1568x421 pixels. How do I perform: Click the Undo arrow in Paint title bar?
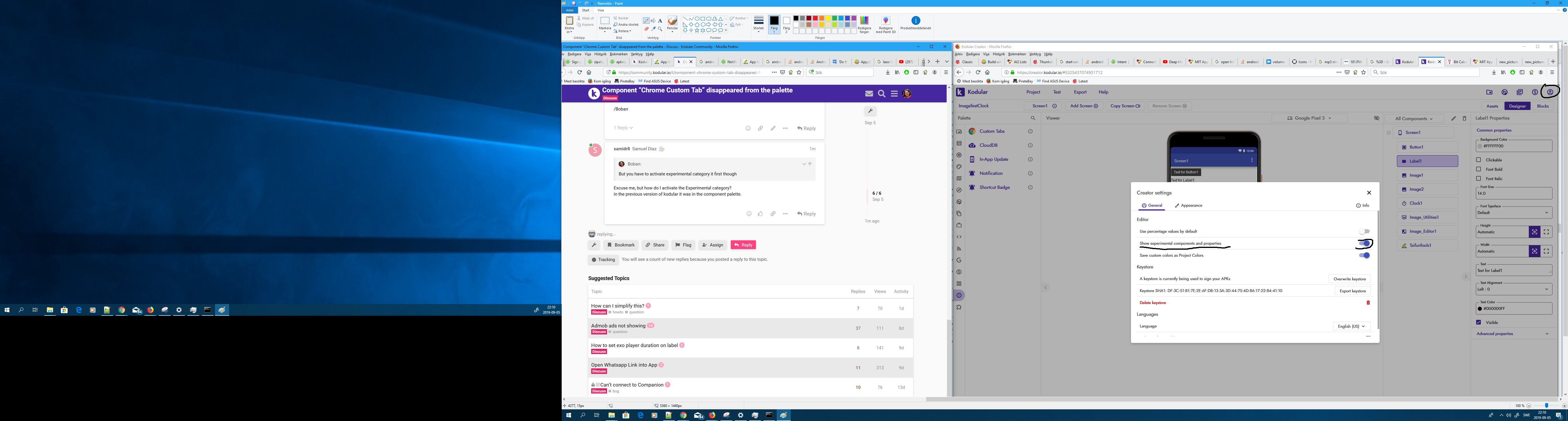pyautogui.click(x=580, y=4)
